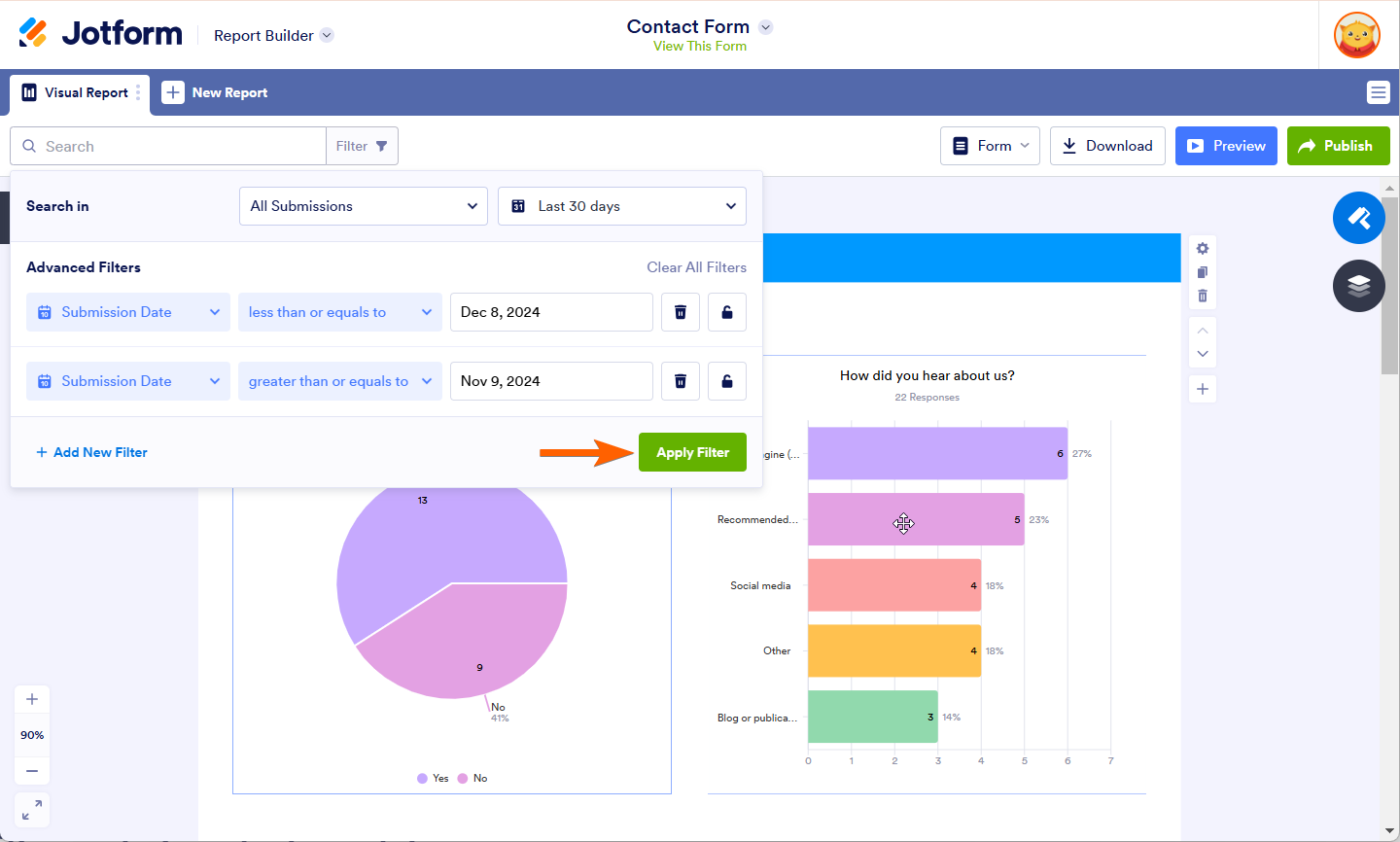Click the Dec 8, 2024 date field
This screenshot has height=842, width=1400.
click(551, 312)
